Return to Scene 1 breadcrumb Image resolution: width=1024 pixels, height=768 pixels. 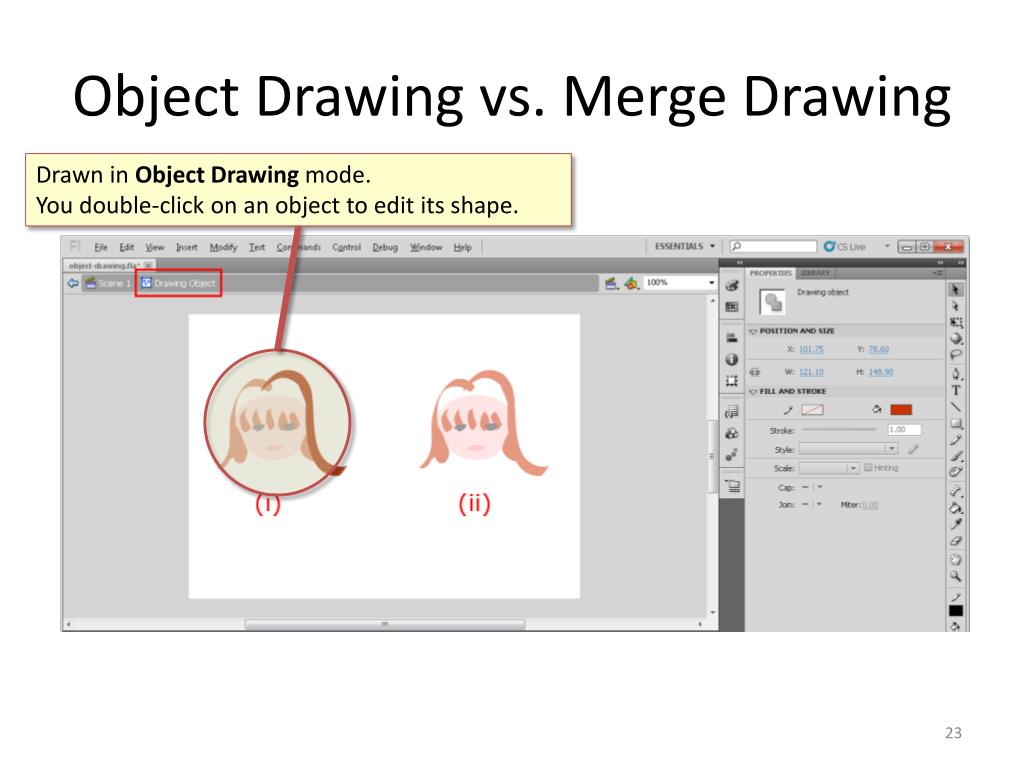point(108,283)
